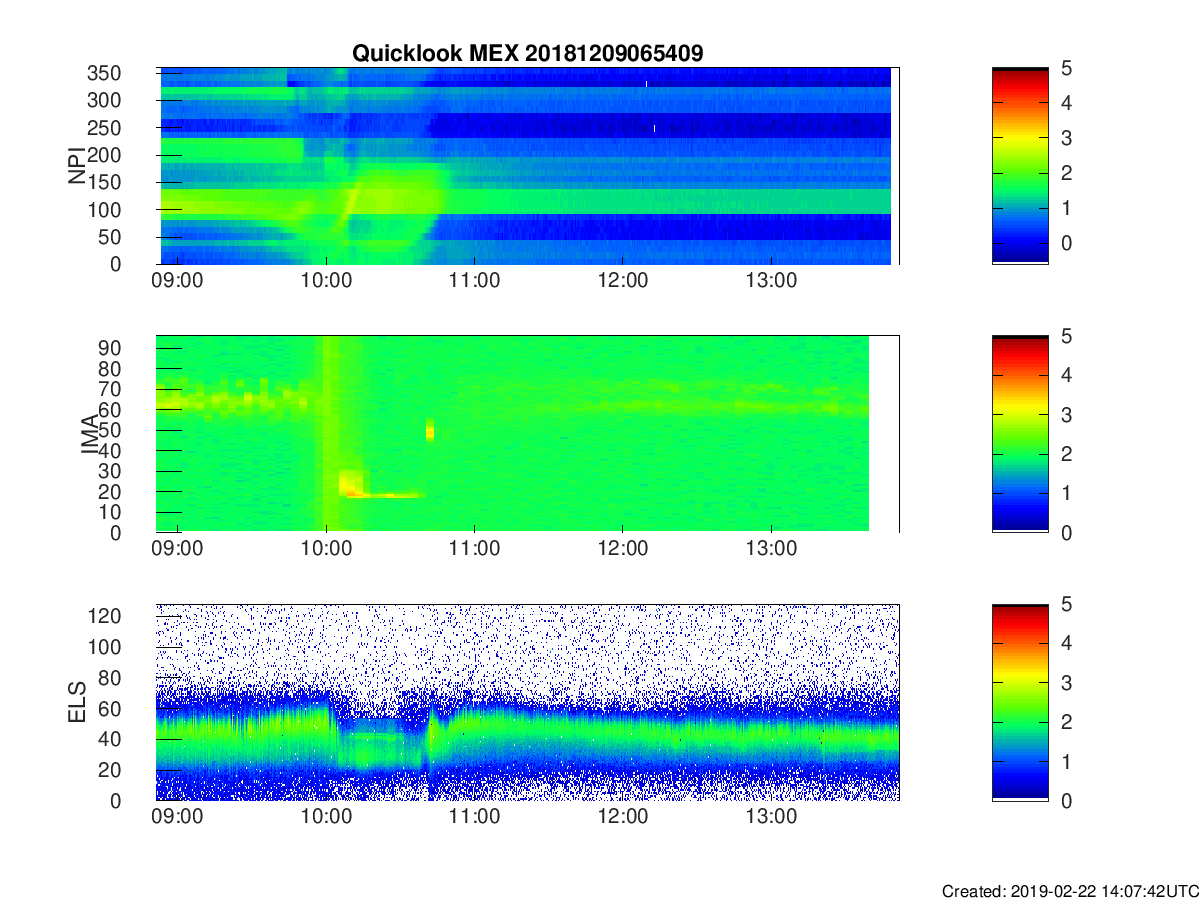Viewport: 1200px width, 900px height.
Task: Click the 3 label on NPI color bar
Action: [1069, 138]
